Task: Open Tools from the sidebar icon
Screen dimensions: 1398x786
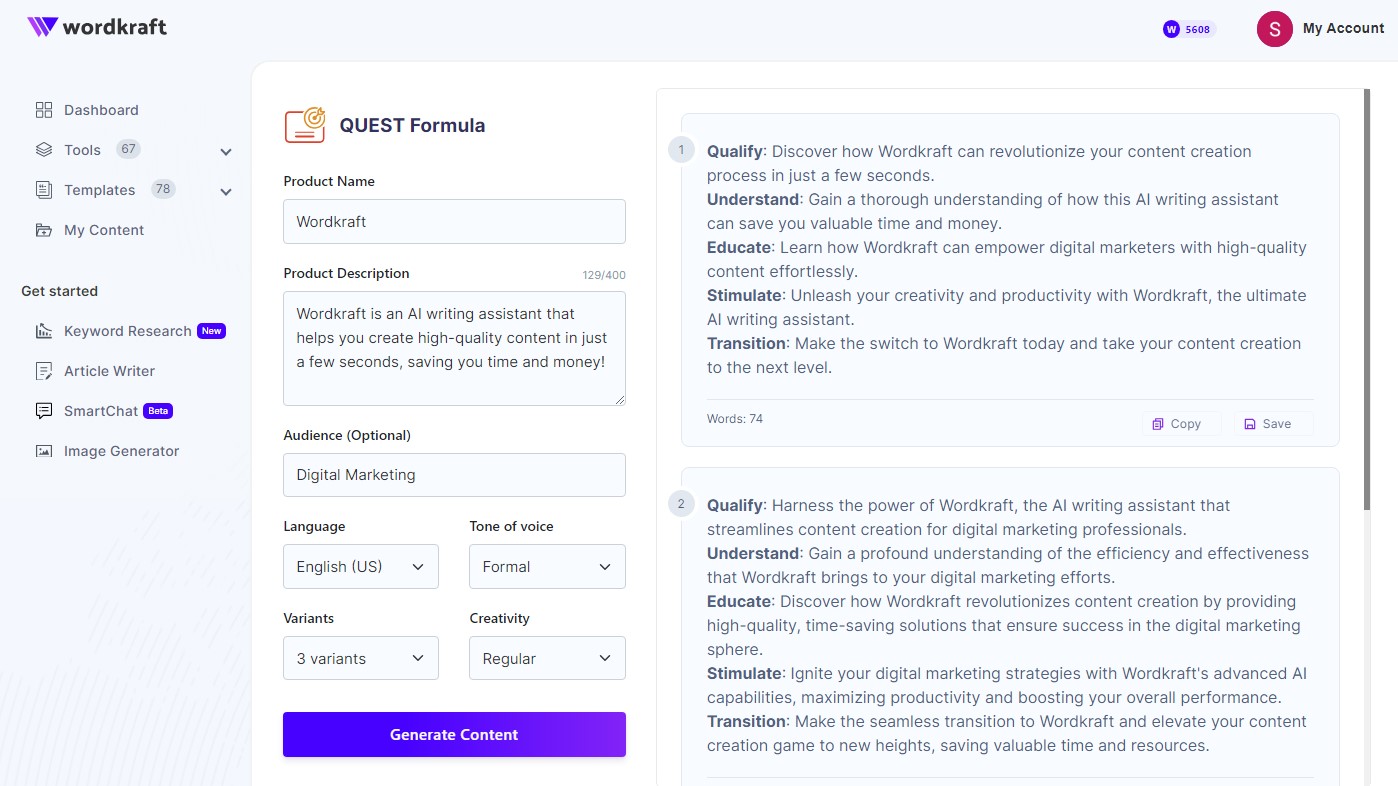Action: 42,149
